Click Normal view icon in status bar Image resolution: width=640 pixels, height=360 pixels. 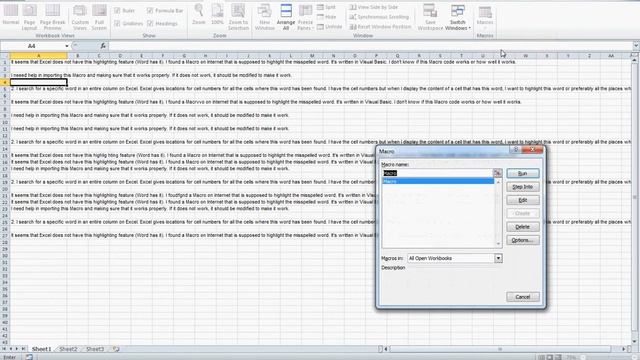tap(541, 358)
